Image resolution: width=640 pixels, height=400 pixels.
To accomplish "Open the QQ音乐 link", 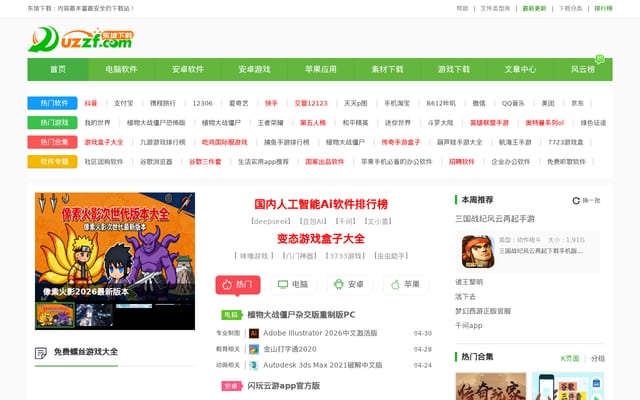I will tap(513, 103).
